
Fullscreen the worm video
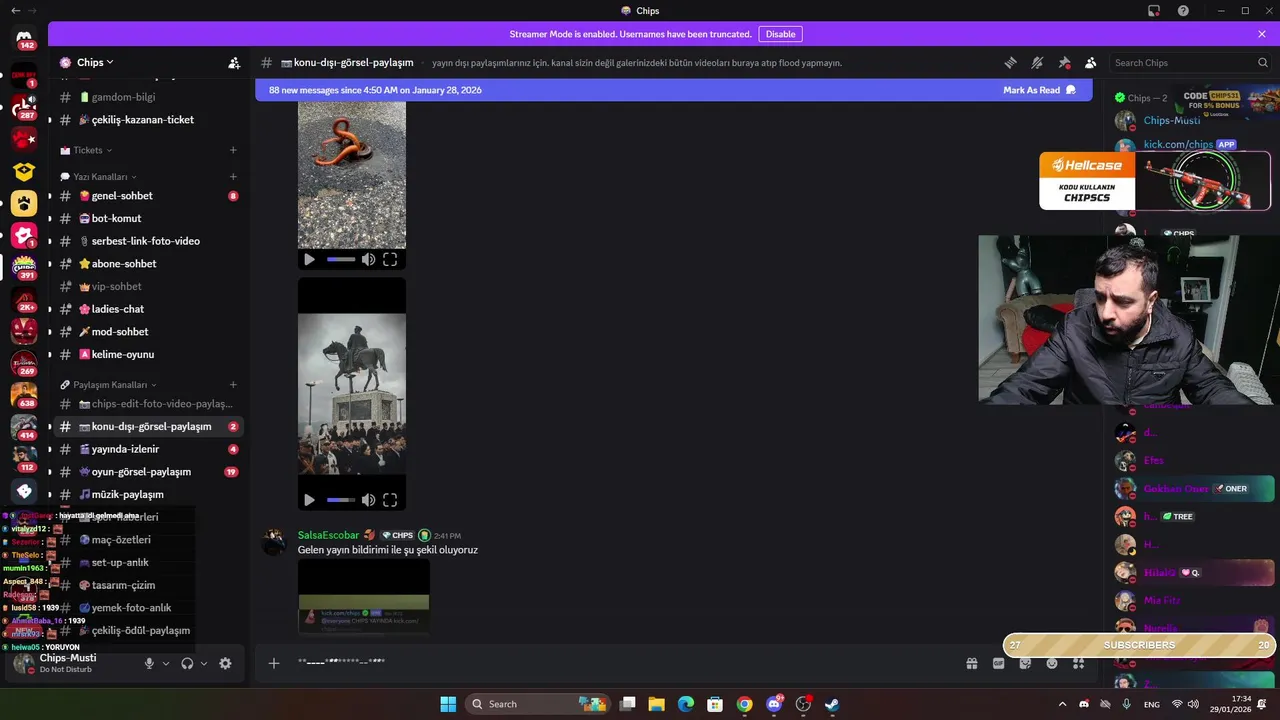pyautogui.click(x=390, y=259)
